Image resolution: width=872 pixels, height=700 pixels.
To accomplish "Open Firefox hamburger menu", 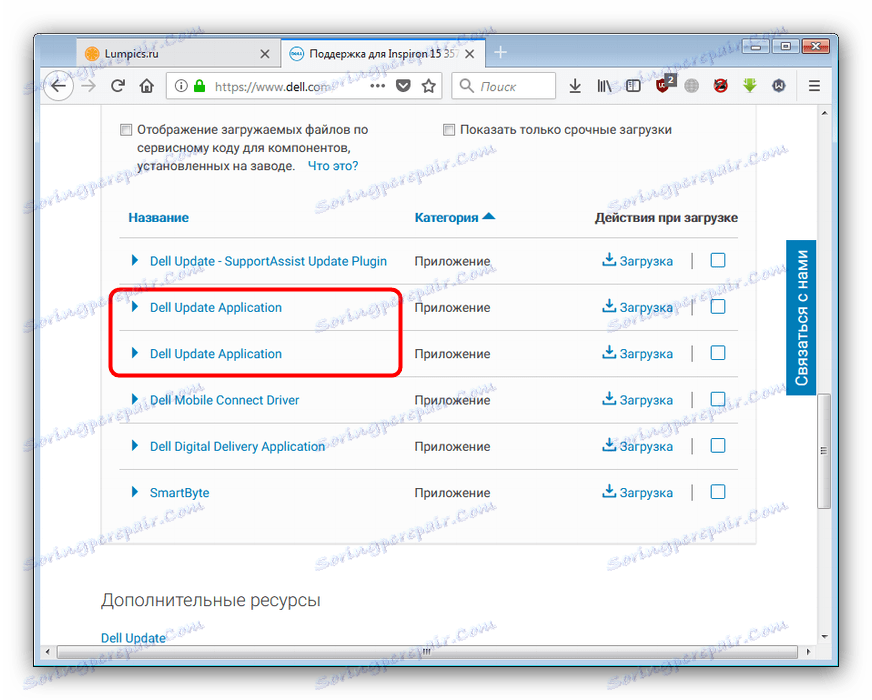I will click(814, 86).
